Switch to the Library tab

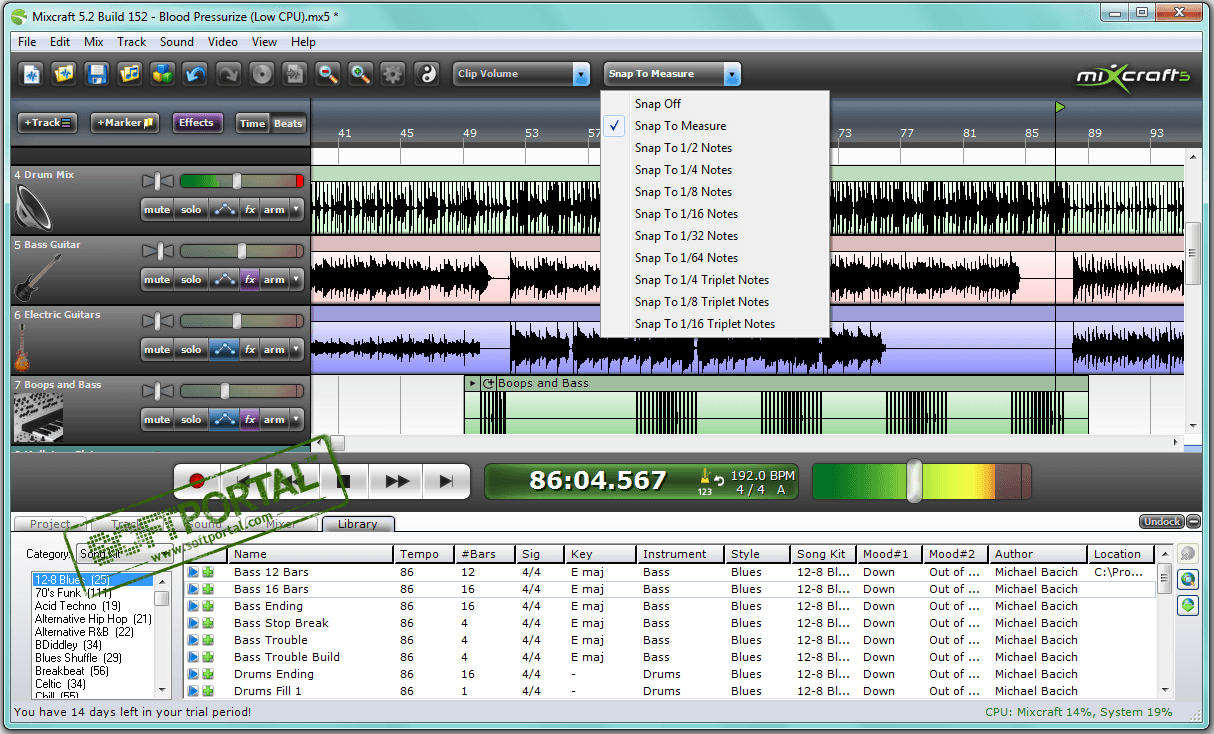click(357, 524)
